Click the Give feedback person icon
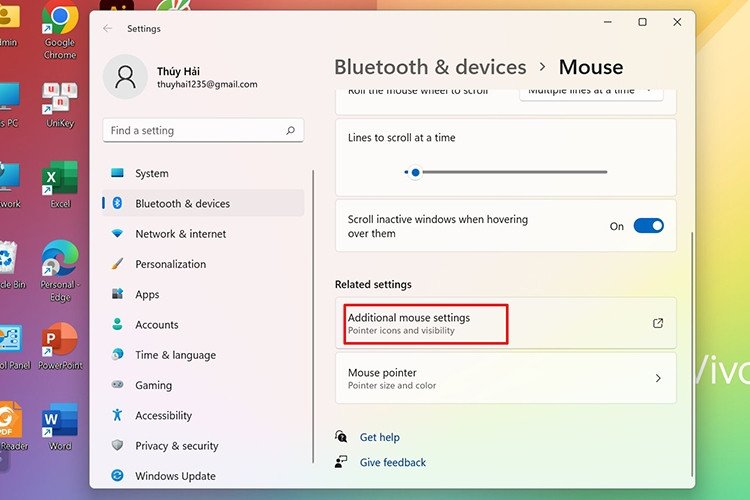The width and height of the screenshot is (750, 500). (341, 462)
